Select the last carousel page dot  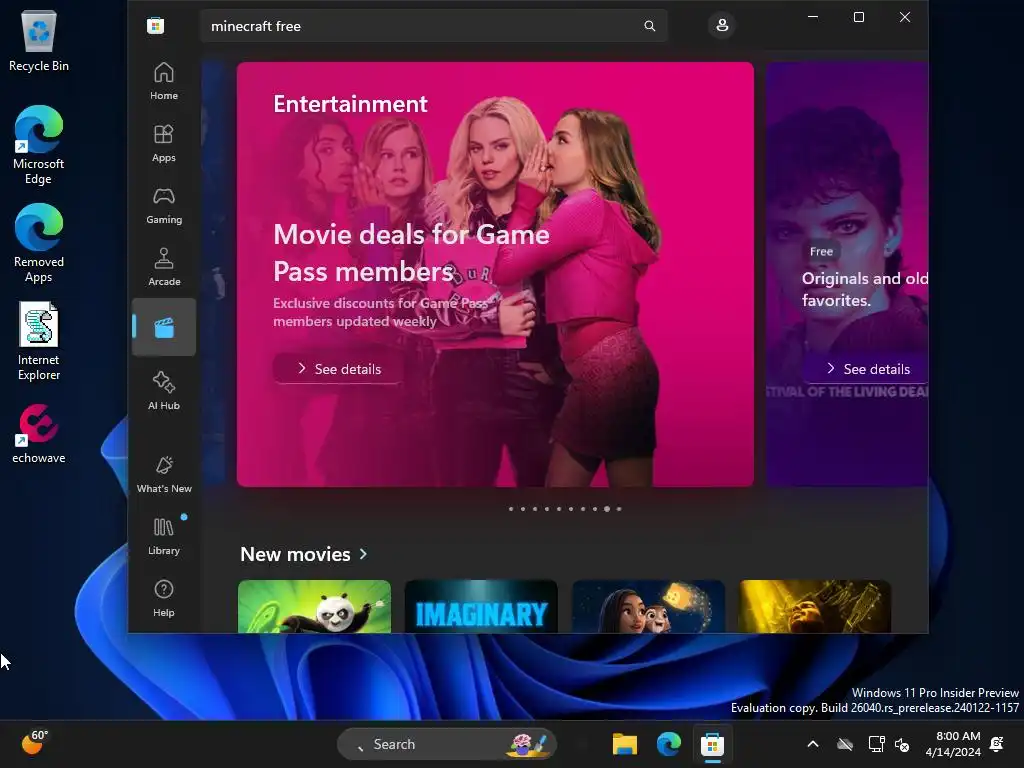619,509
